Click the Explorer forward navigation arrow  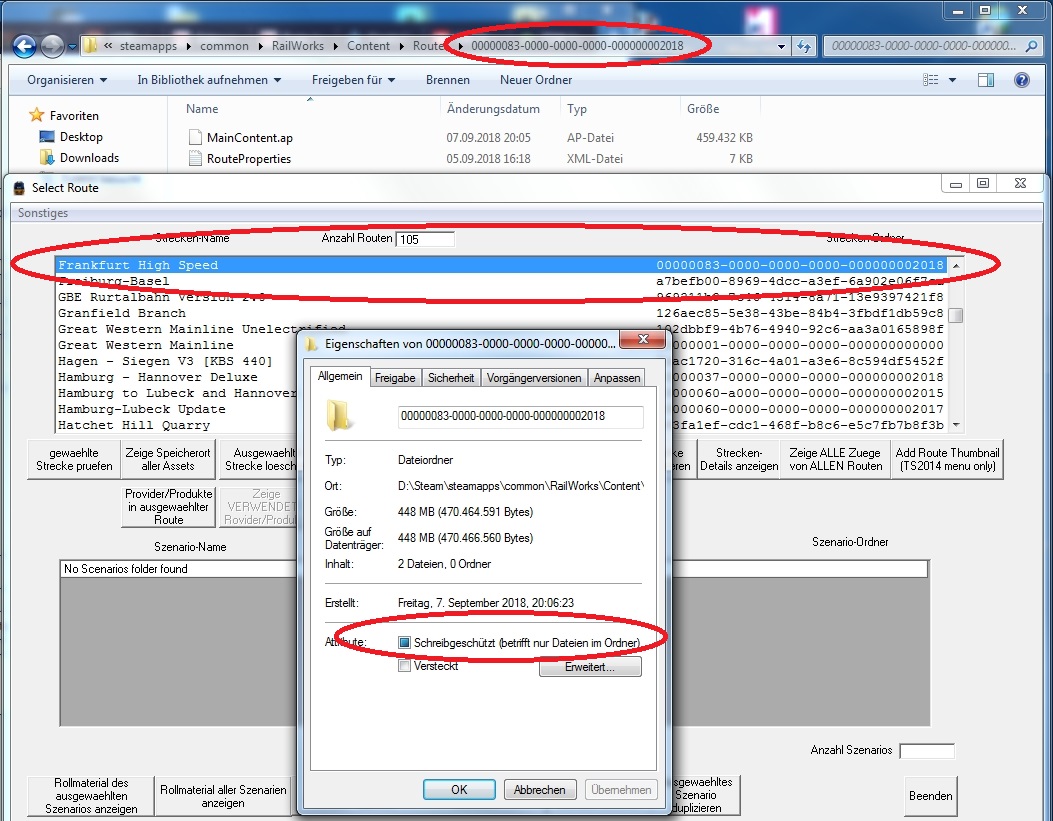click(x=53, y=46)
